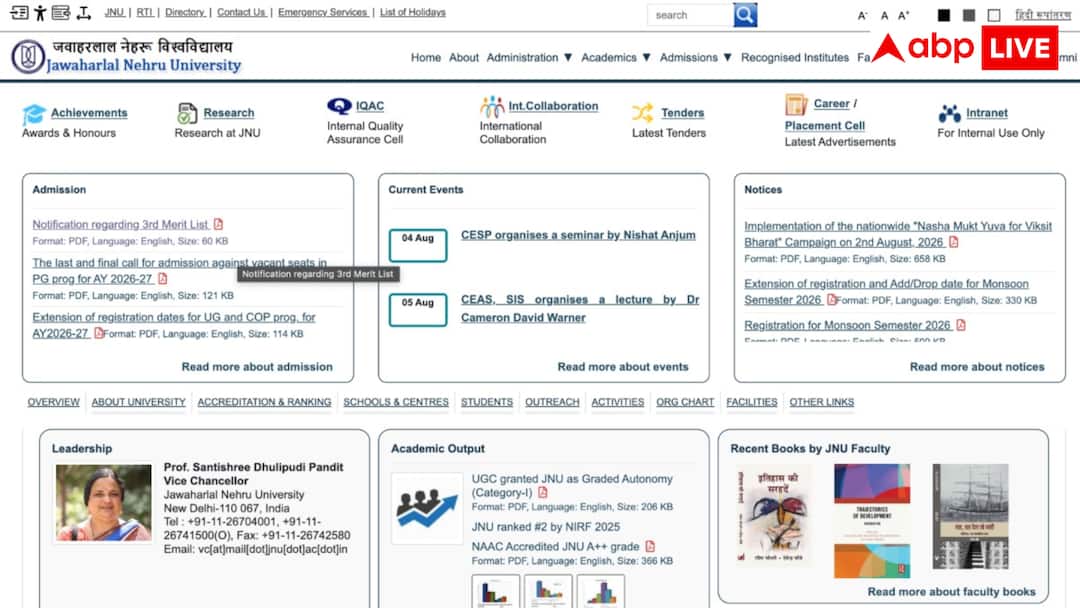The height and width of the screenshot is (608, 1080).
Task: Expand the Administration dropdown menu
Action: click(529, 58)
